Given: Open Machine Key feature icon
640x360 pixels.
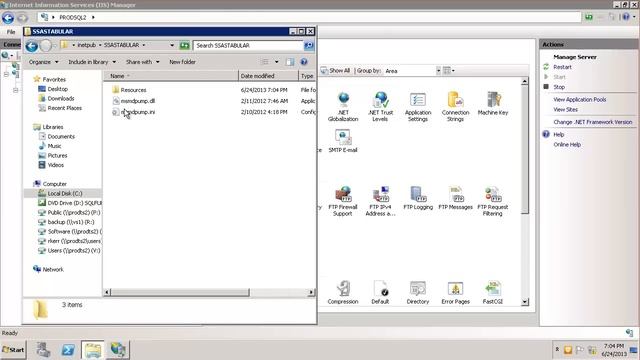Looking at the screenshot, I should [493, 104].
